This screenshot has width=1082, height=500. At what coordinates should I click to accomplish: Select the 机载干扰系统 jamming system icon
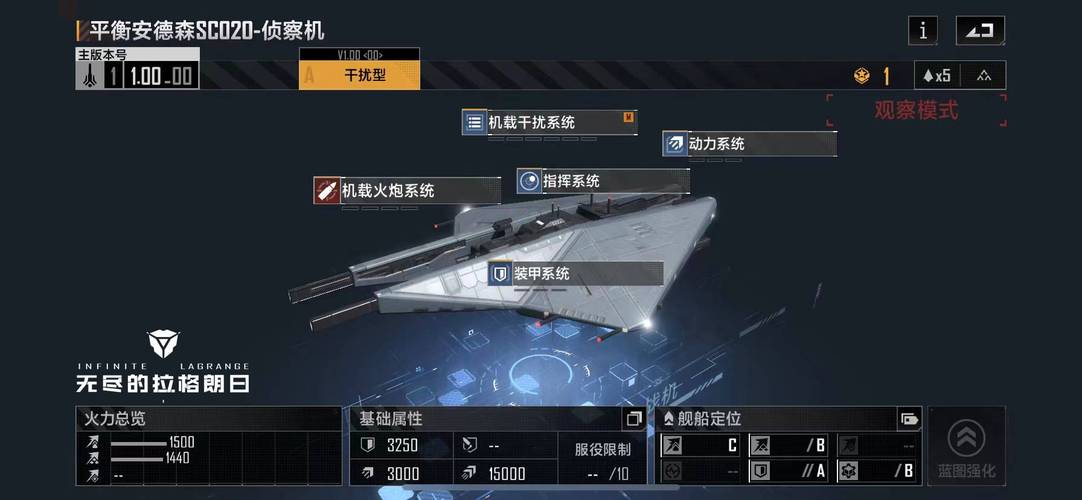click(x=474, y=123)
